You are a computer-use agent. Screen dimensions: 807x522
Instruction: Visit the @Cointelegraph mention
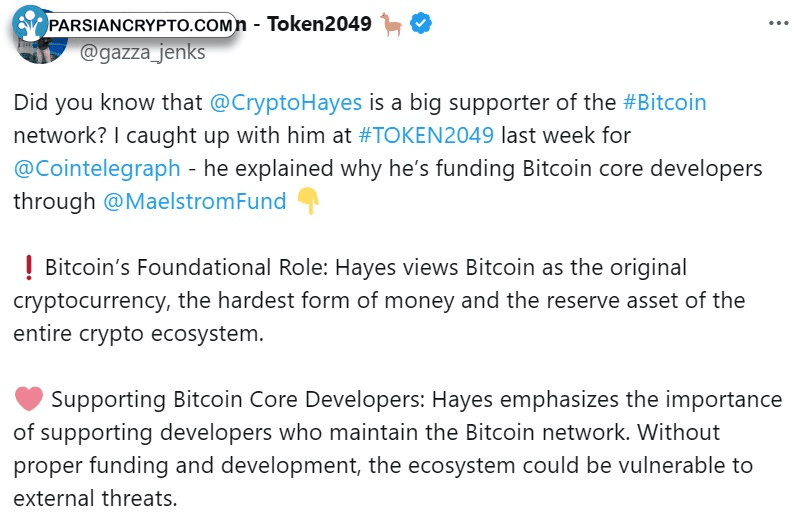point(97,168)
